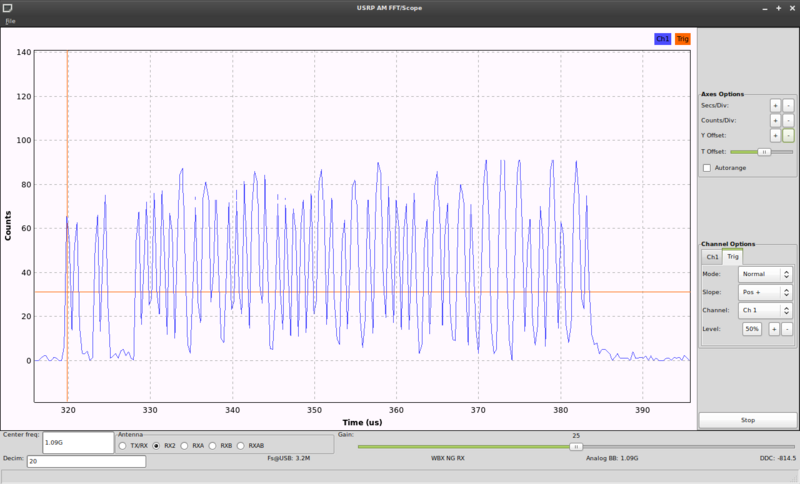Enable the Autorange checkbox
This screenshot has height=484, width=800.
[708, 168]
